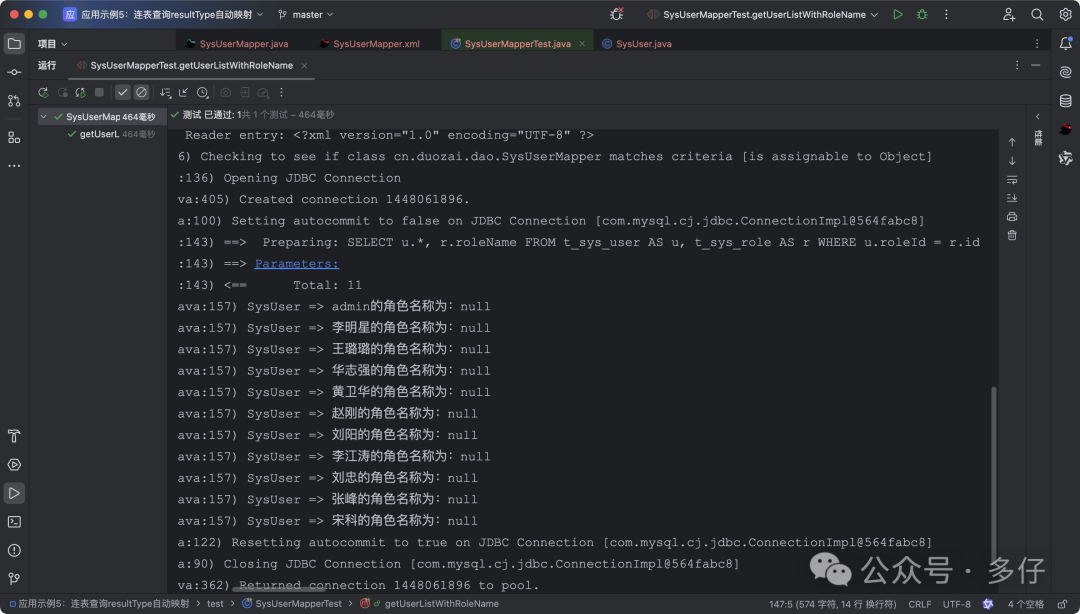The height and width of the screenshot is (614, 1080).
Task: Toggle soft-wrap in console
Action: [x=1012, y=179]
